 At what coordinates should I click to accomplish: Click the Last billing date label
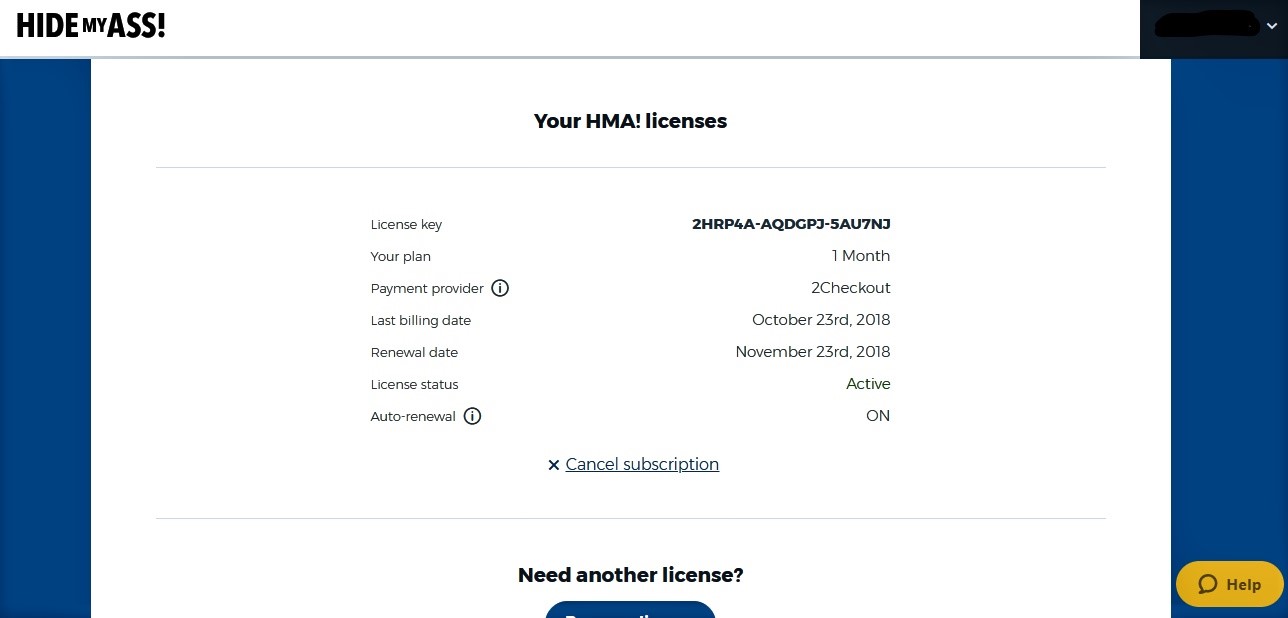[420, 321]
